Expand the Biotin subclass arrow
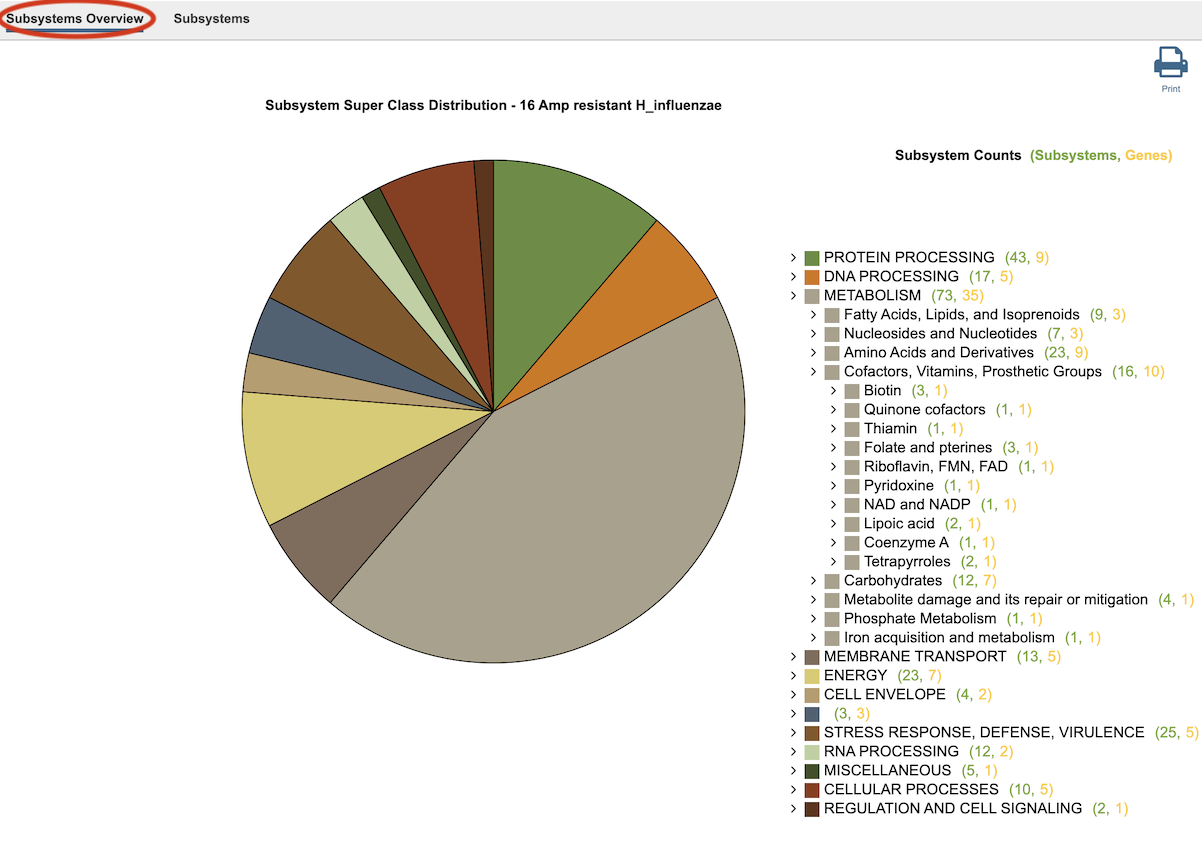The image size is (1202, 841). 833,390
